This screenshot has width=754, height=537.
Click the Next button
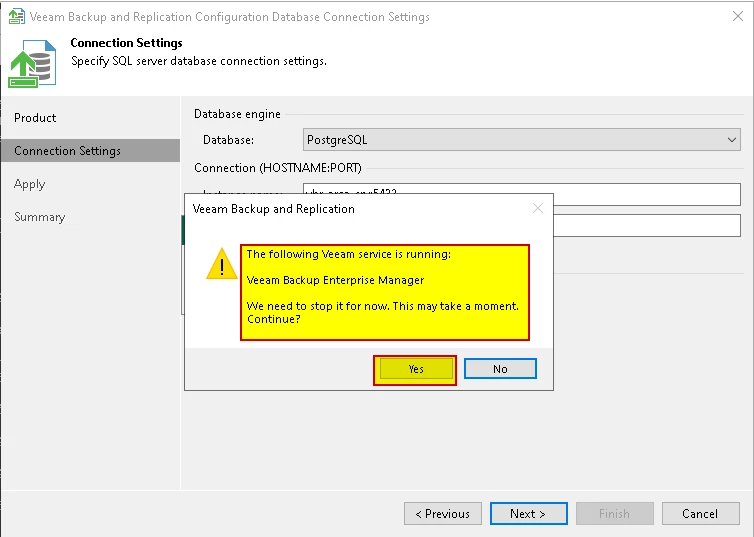point(528,514)
